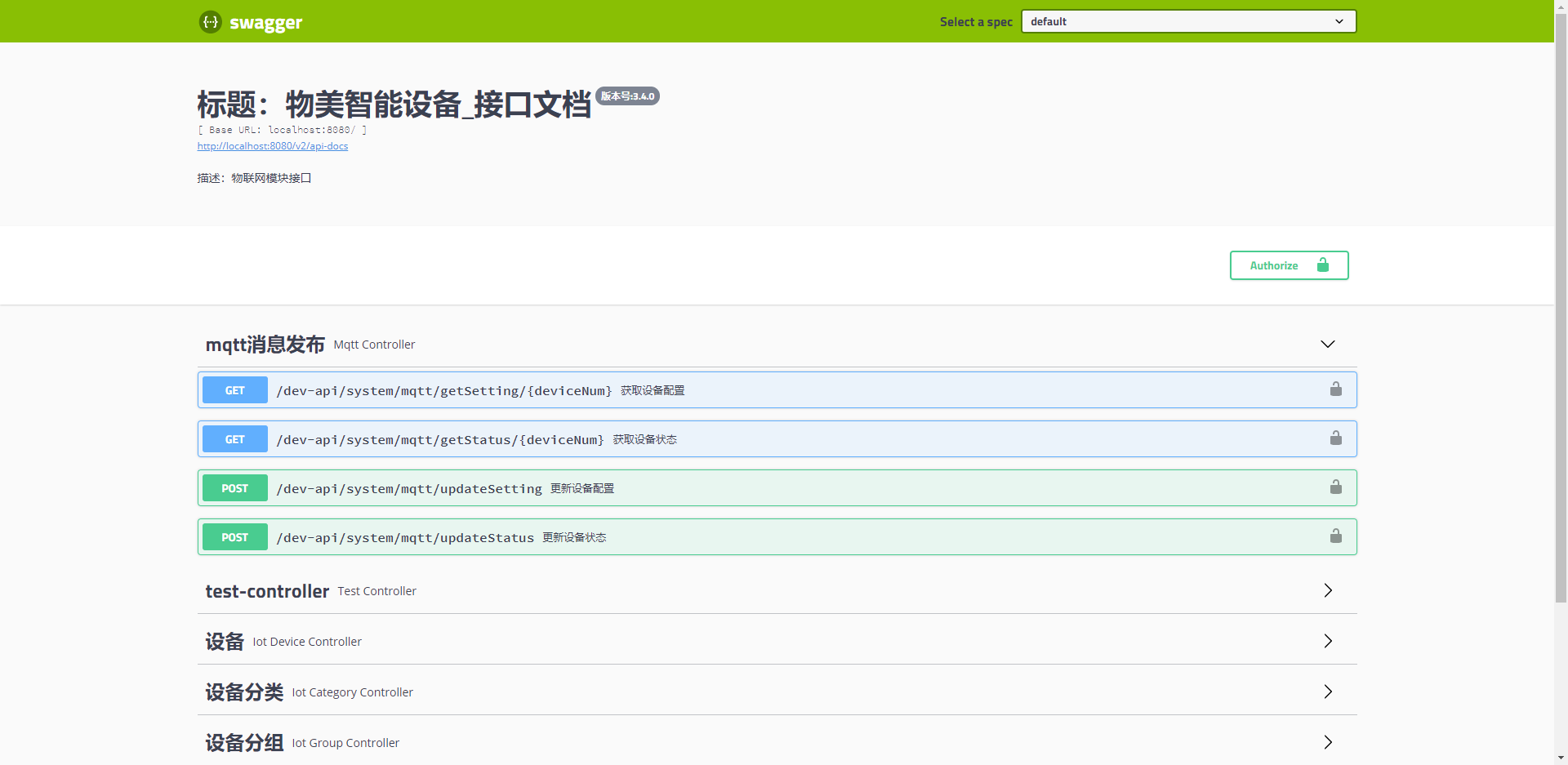The height and width of the screenshot is (765, 1568).
Task: Expand the 设备分组 Iot Group Controller section
Action: pos(1327,742)
